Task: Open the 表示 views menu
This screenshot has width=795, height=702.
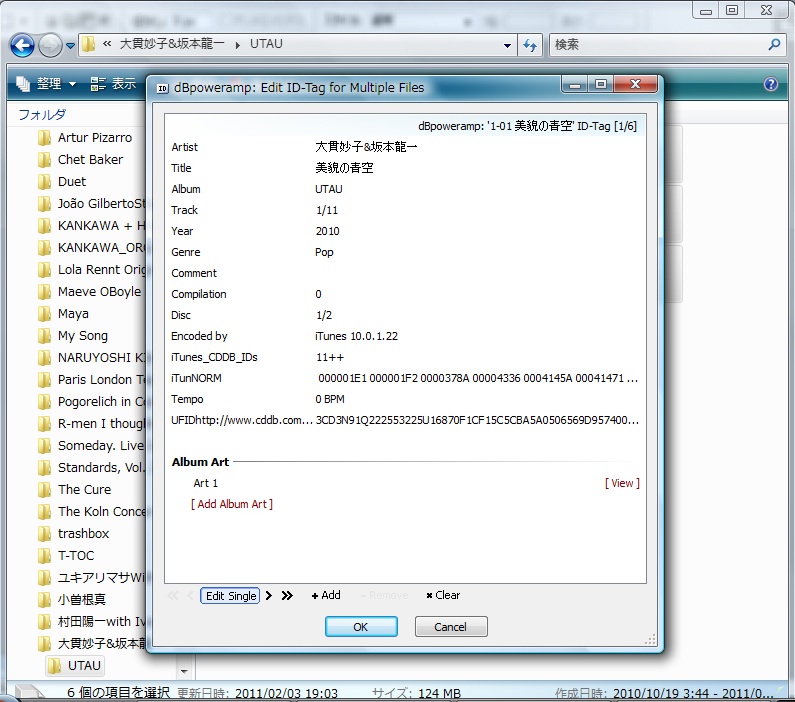Action: tap(113, 84)
